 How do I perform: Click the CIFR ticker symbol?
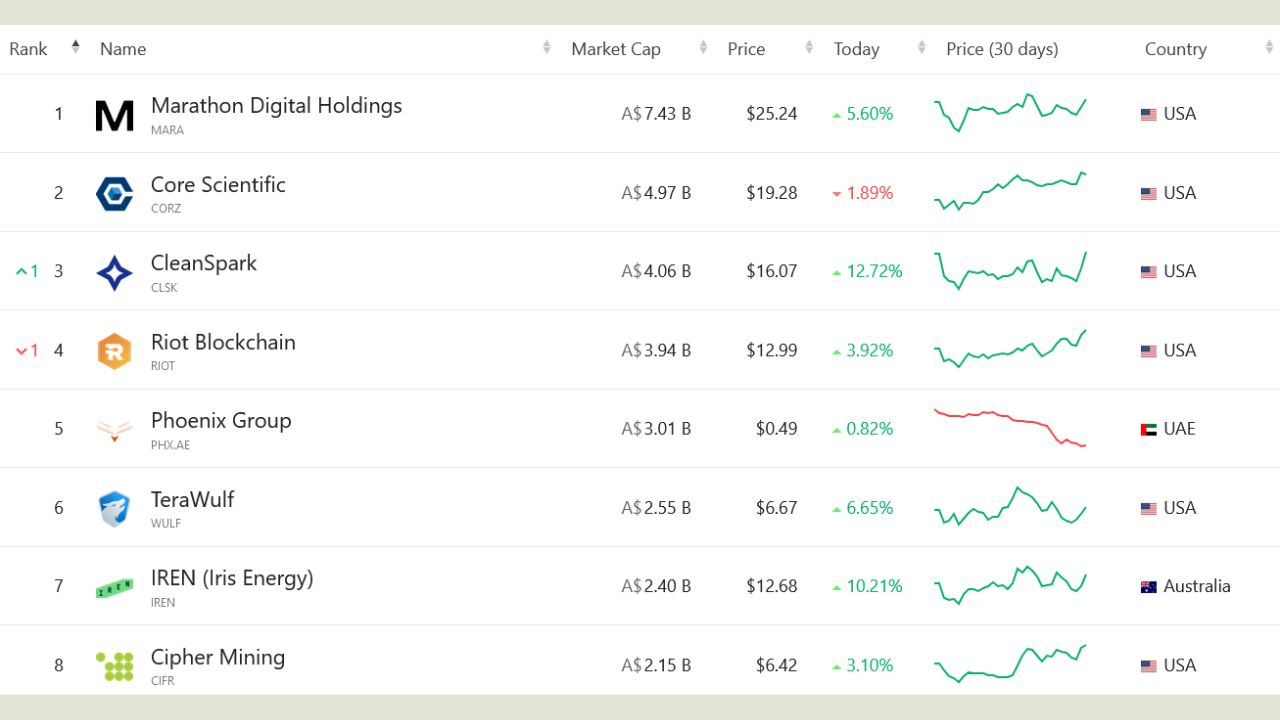[x=163, y=681]
